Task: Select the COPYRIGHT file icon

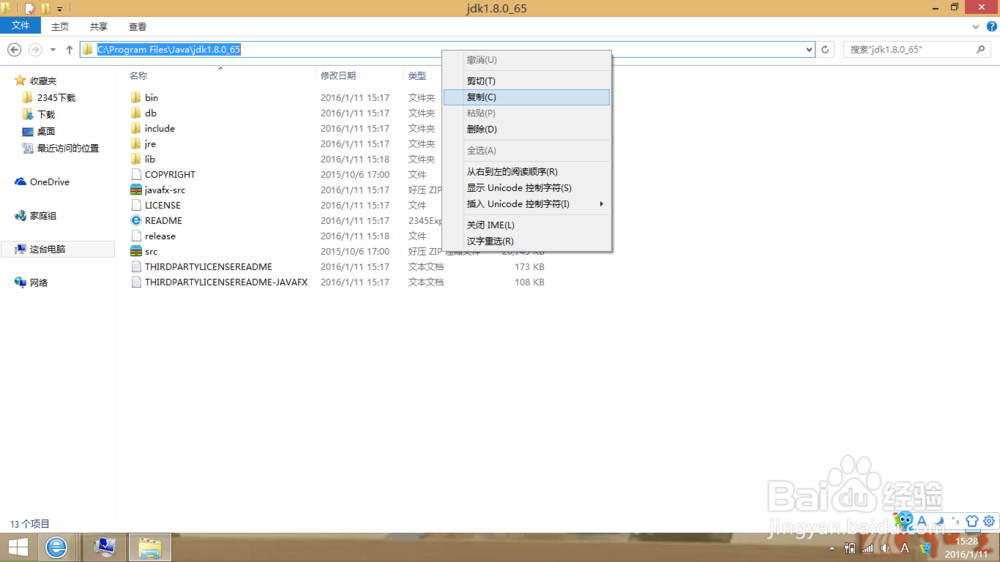Action: (x=136, y=174)
